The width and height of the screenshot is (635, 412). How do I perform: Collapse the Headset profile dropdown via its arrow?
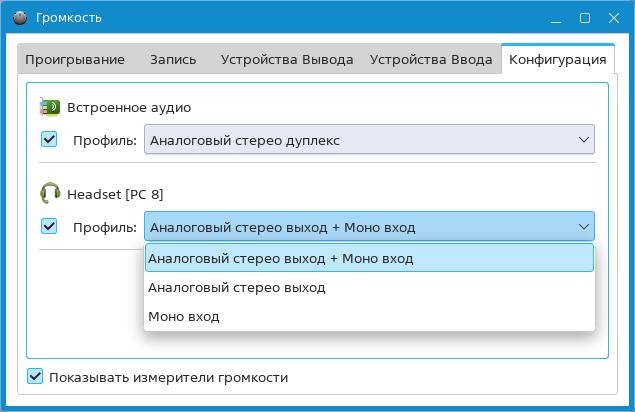[584, 227]
